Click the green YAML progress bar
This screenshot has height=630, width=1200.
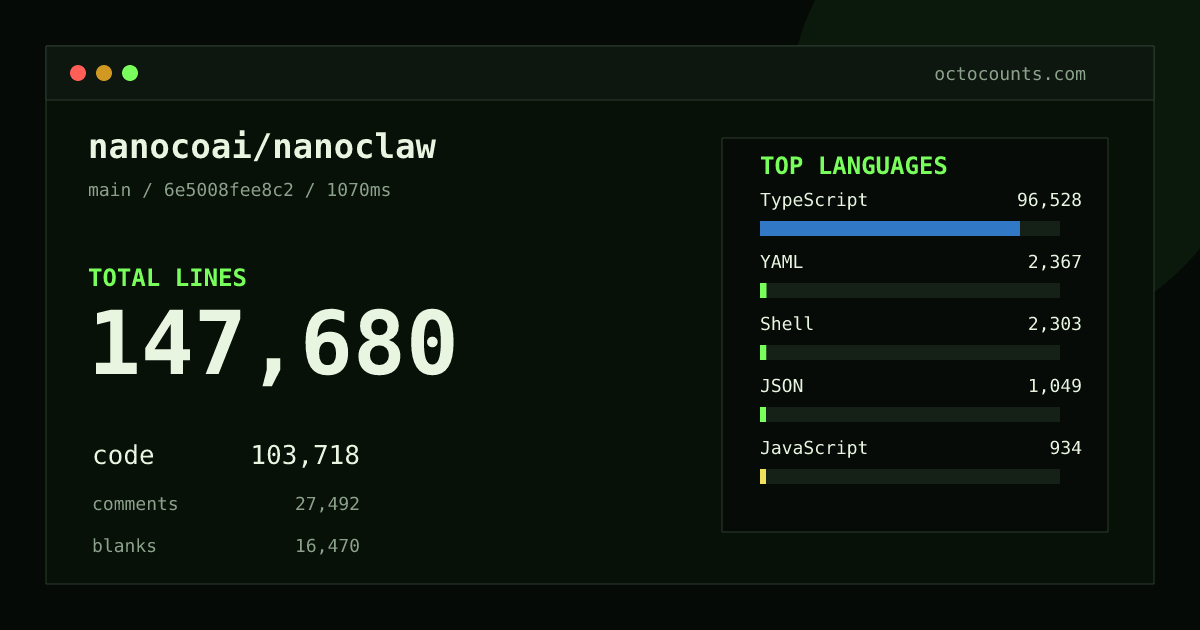click(763, 290)
